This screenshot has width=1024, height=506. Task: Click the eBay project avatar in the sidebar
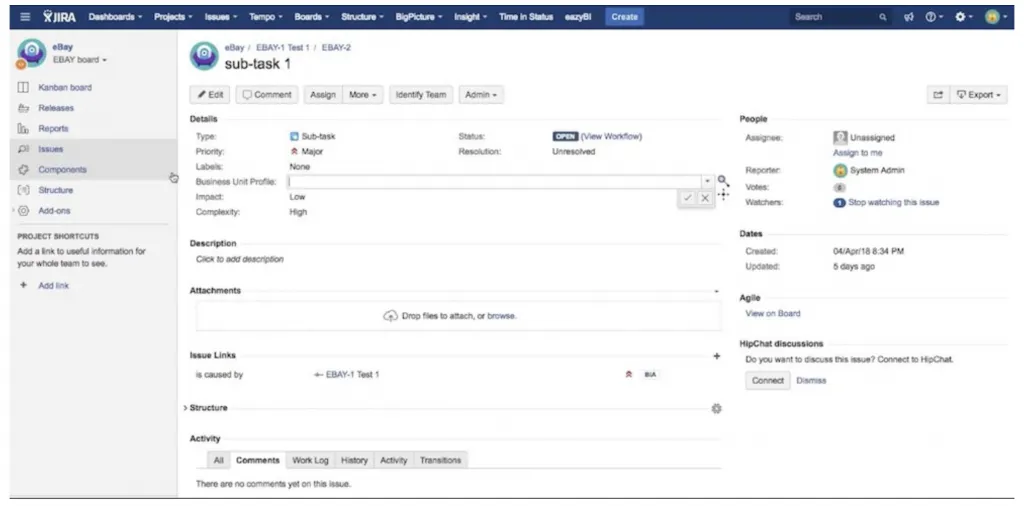[31, 54]
